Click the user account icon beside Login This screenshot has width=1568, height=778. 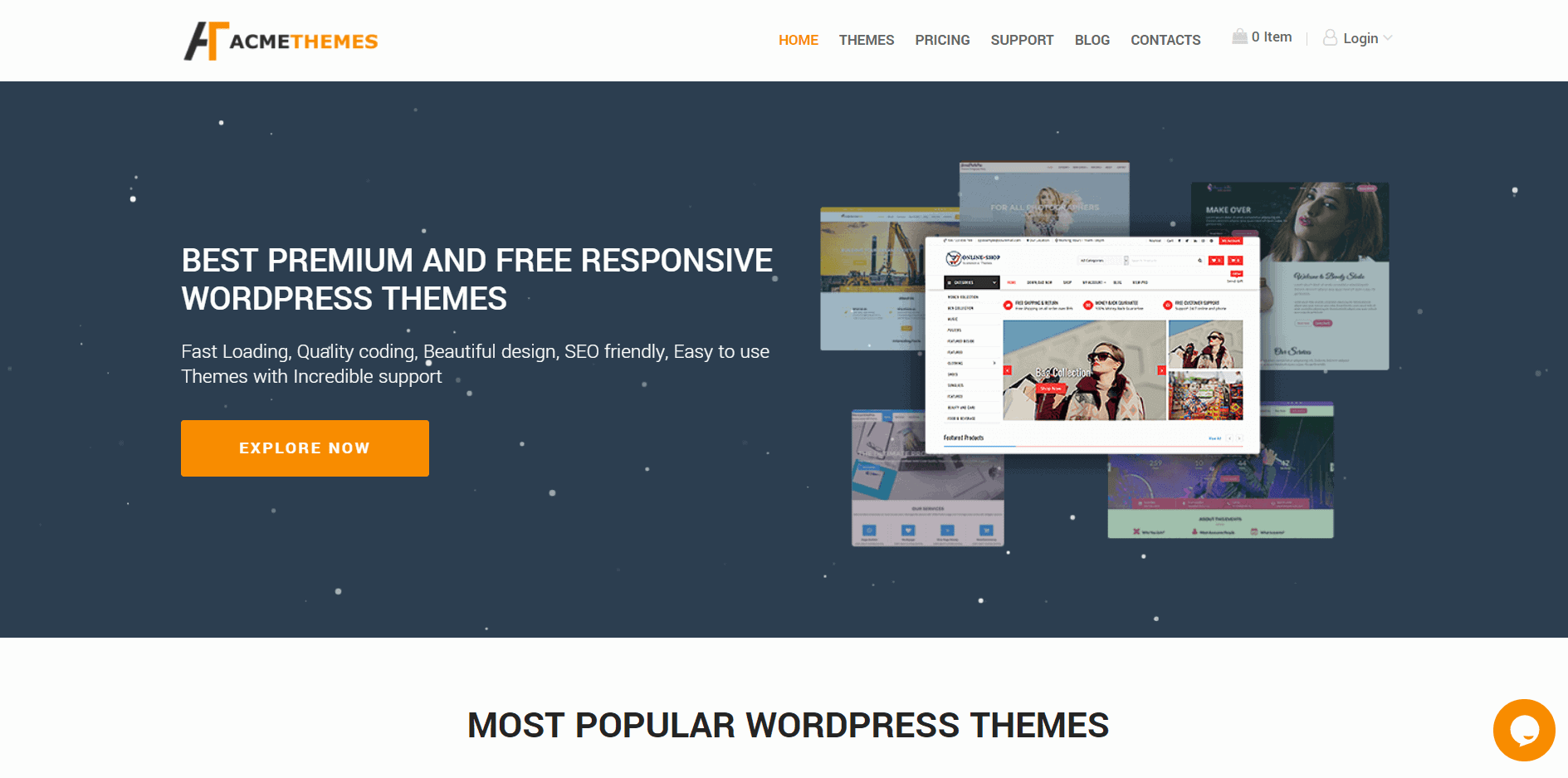coord(1330,38)
